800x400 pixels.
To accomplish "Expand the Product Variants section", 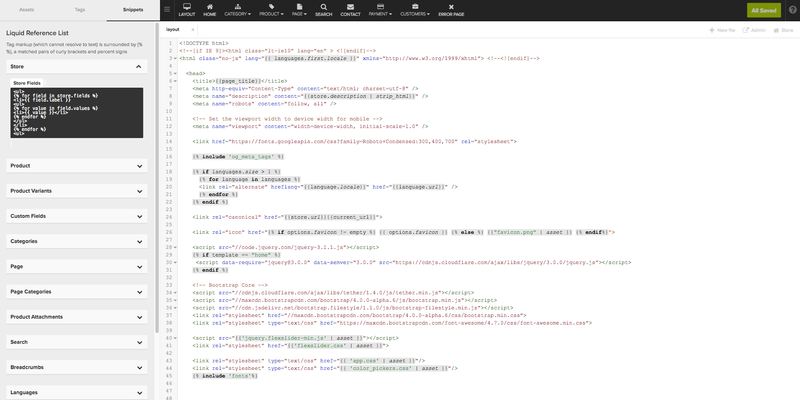I will coord(77,191).
